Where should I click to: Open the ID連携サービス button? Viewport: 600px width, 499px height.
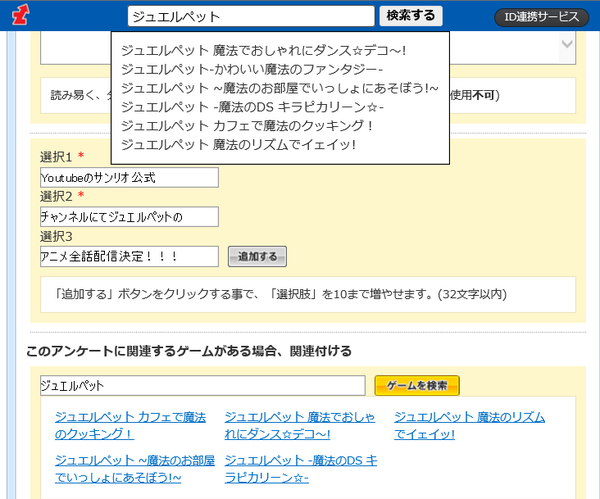pos(541,17)
